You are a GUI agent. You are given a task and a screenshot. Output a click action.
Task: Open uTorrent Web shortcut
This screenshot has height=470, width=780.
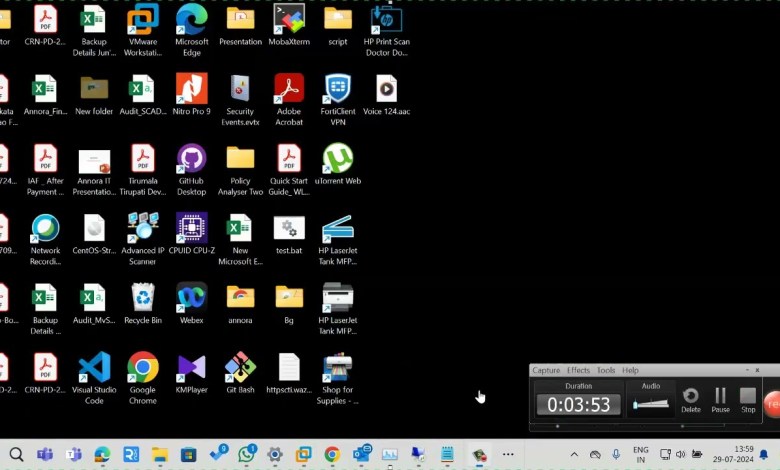pyautogui.click(x=338, y=164)
